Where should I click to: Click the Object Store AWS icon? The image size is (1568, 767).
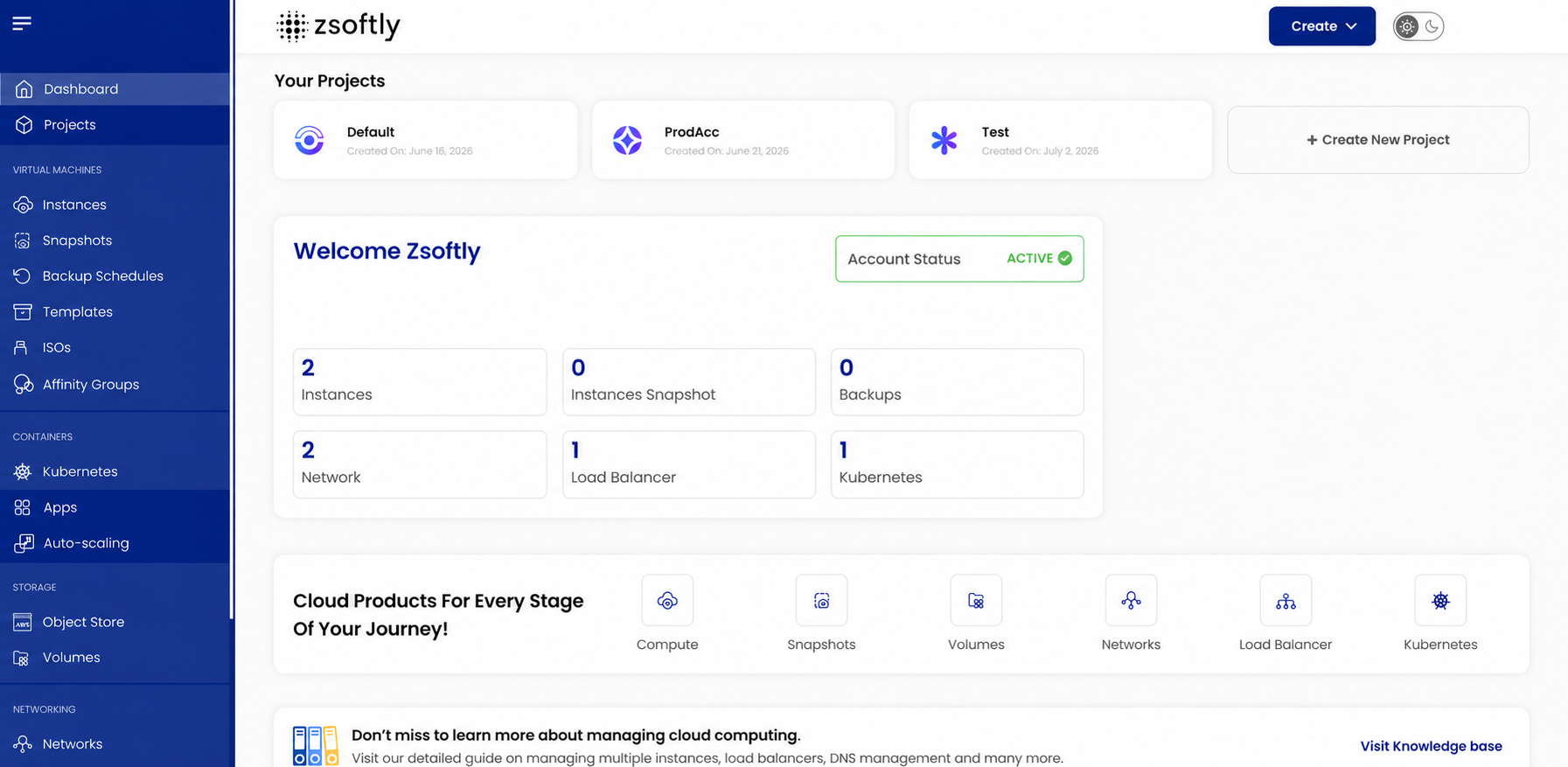click(23, 622)
